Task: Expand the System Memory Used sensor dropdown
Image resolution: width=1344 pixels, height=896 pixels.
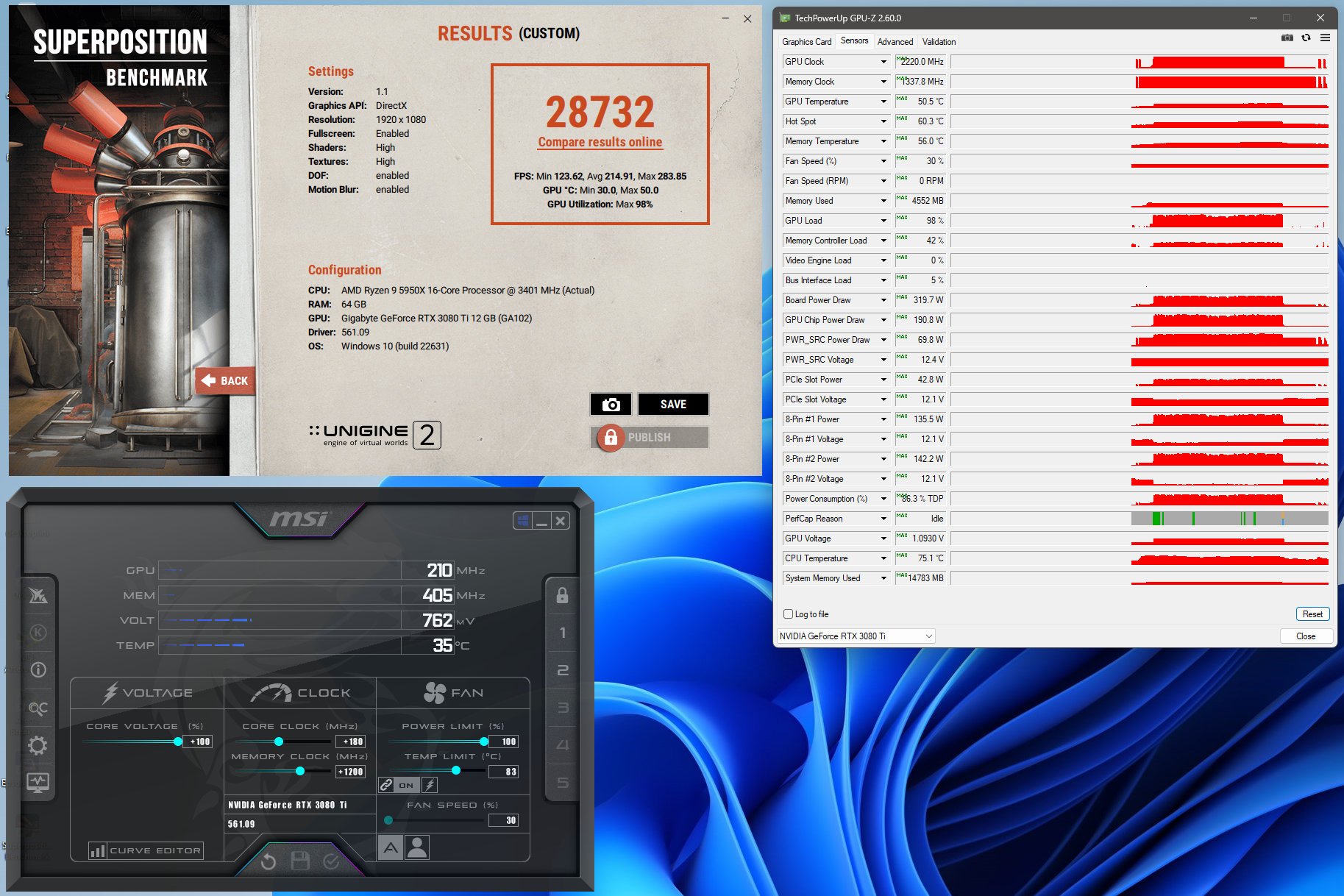Action: [x=883, y=578]
